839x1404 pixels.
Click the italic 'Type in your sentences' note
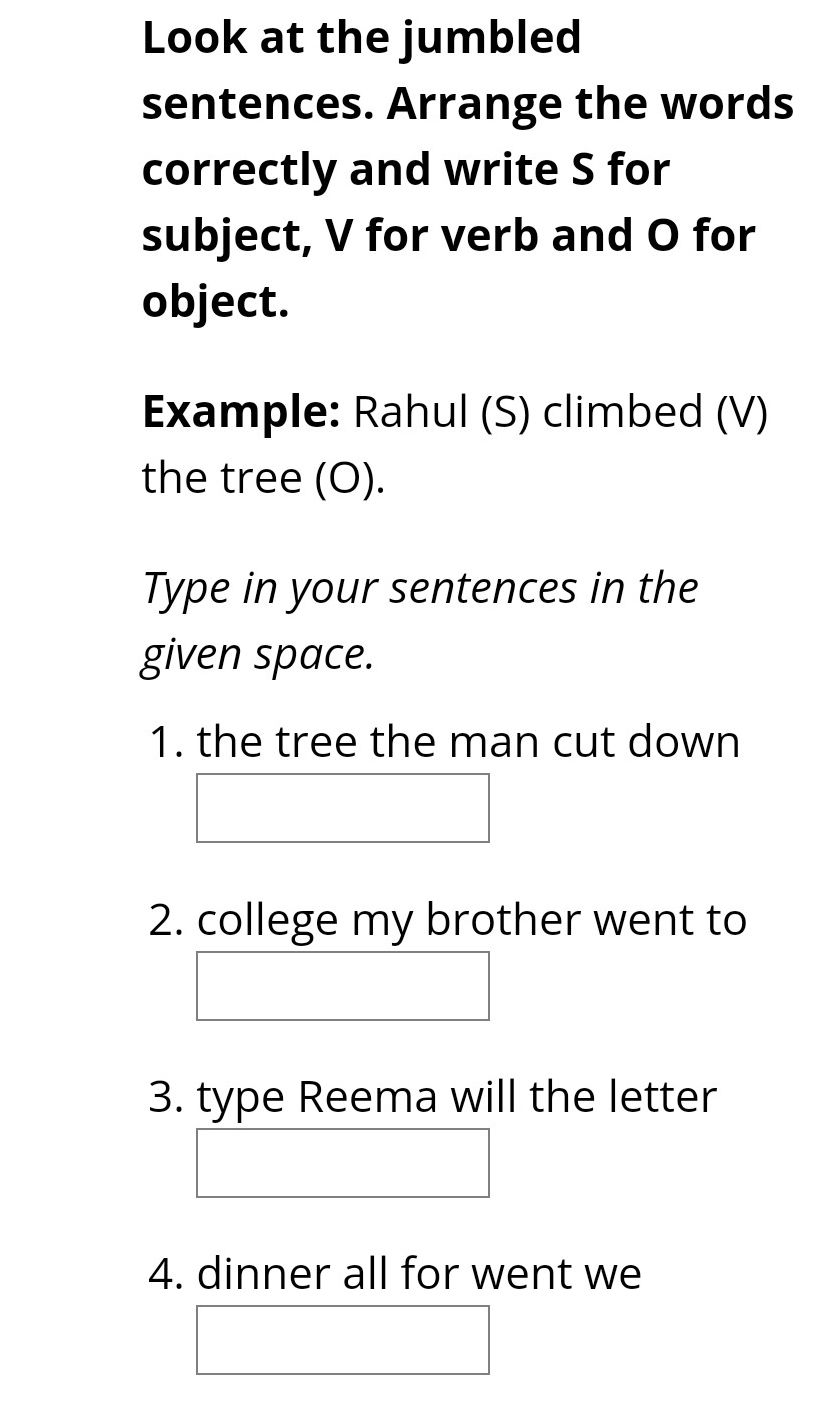pos(420,618)
